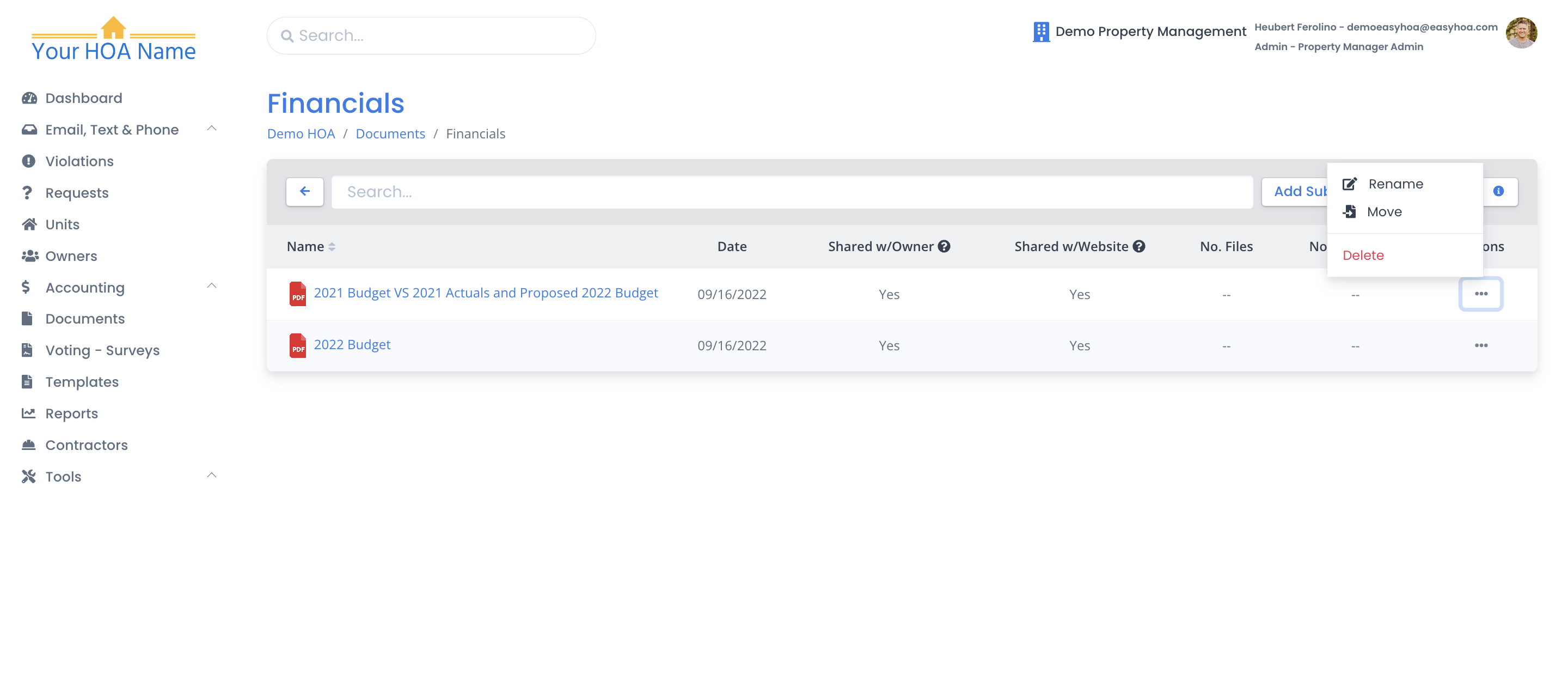The image size is (1568, 694).
Task: Click the blue info icon button
Action: click(x=1498, y=192)
